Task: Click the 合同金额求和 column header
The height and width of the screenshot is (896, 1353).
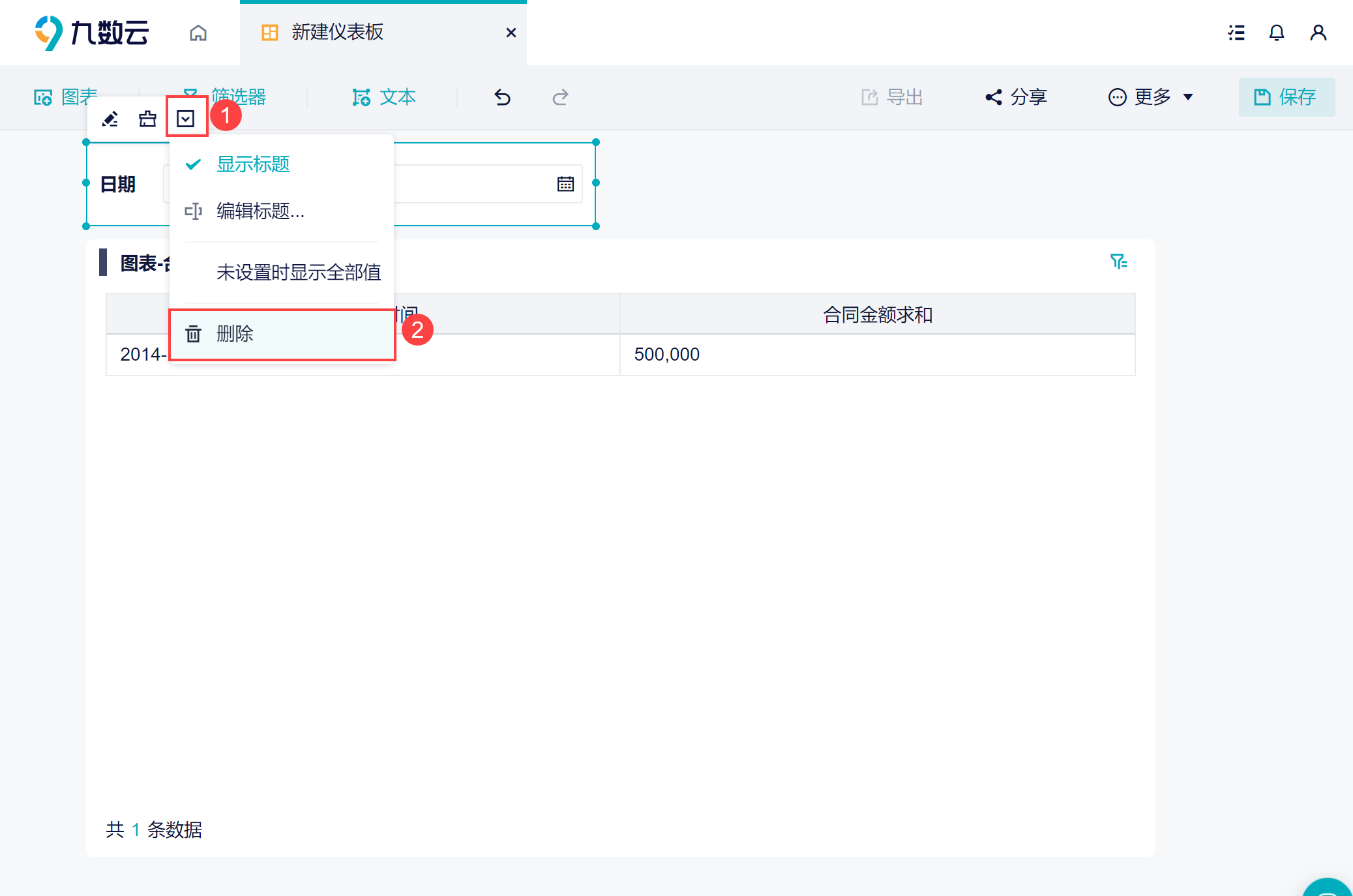Action: point(878,315)
